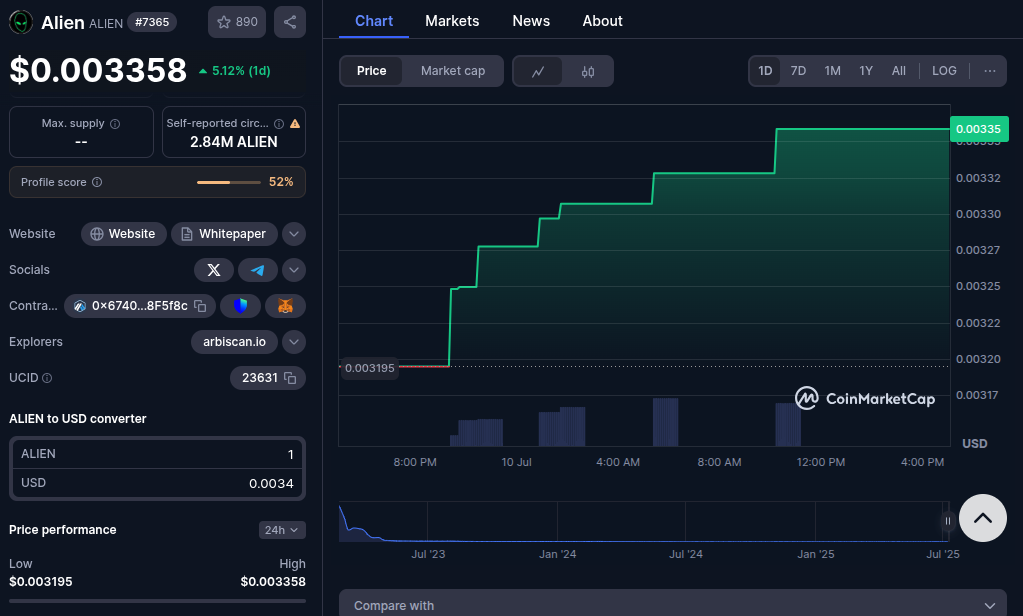Screen dimensions: 1023x616
Task: Click the 24h Low value $0.003195
Action: [40, 581]
